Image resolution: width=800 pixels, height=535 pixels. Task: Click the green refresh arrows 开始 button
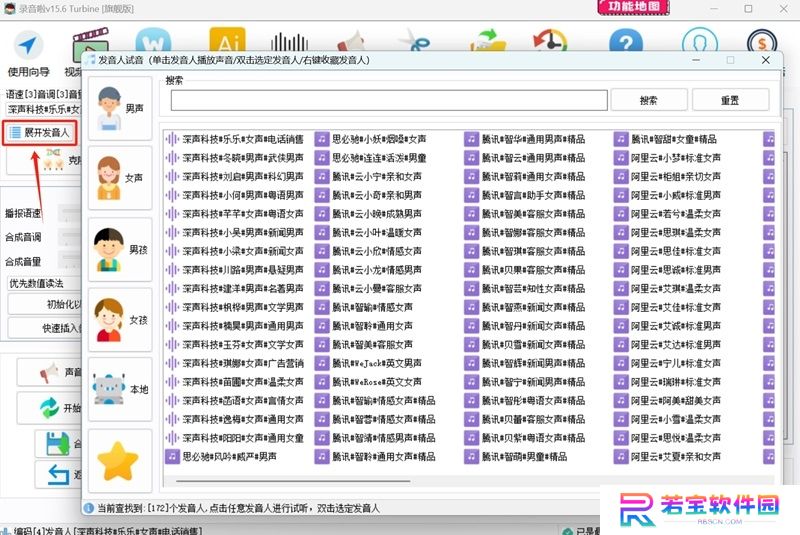pos(49,408)
